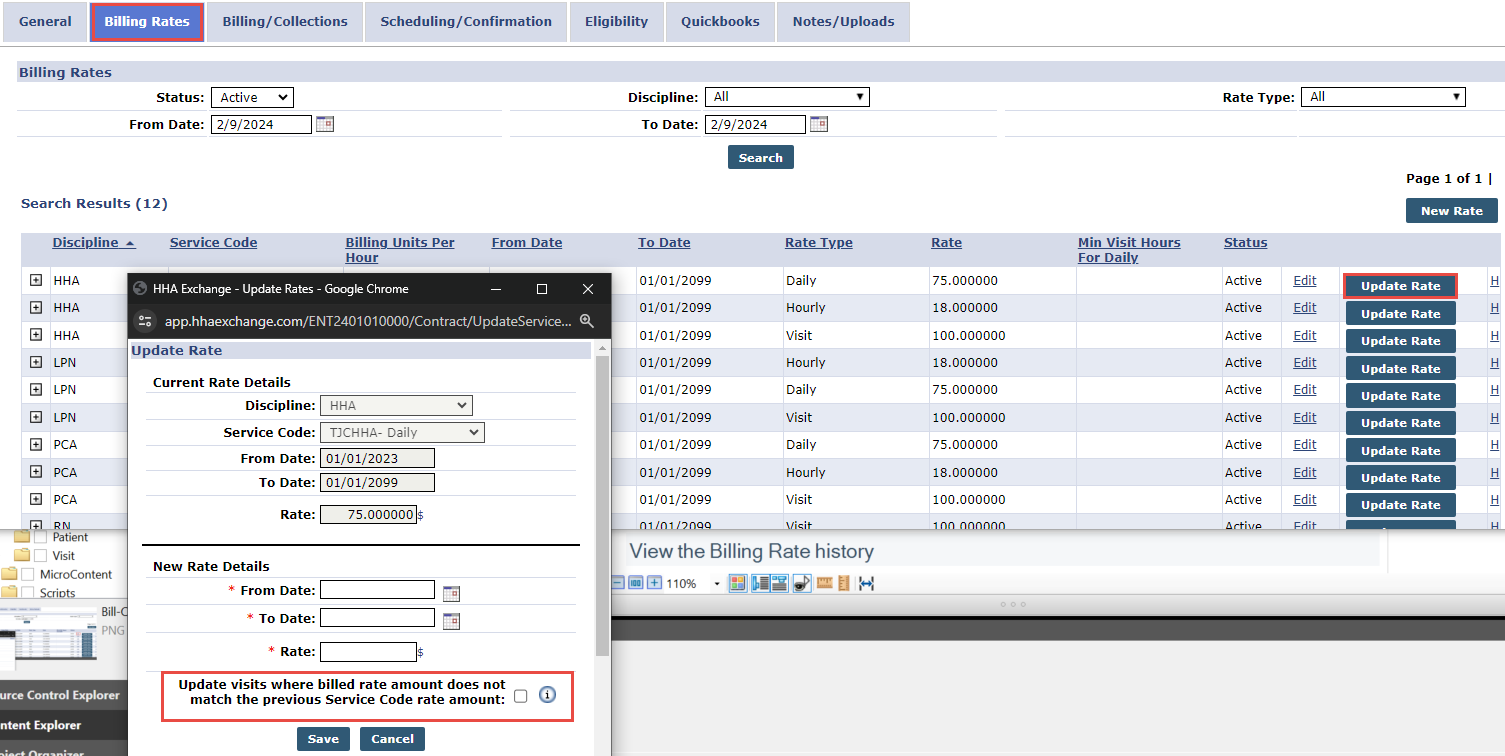Click the sort arrow beside Discipline header
1505x756 pixels.
coord(131,243)
